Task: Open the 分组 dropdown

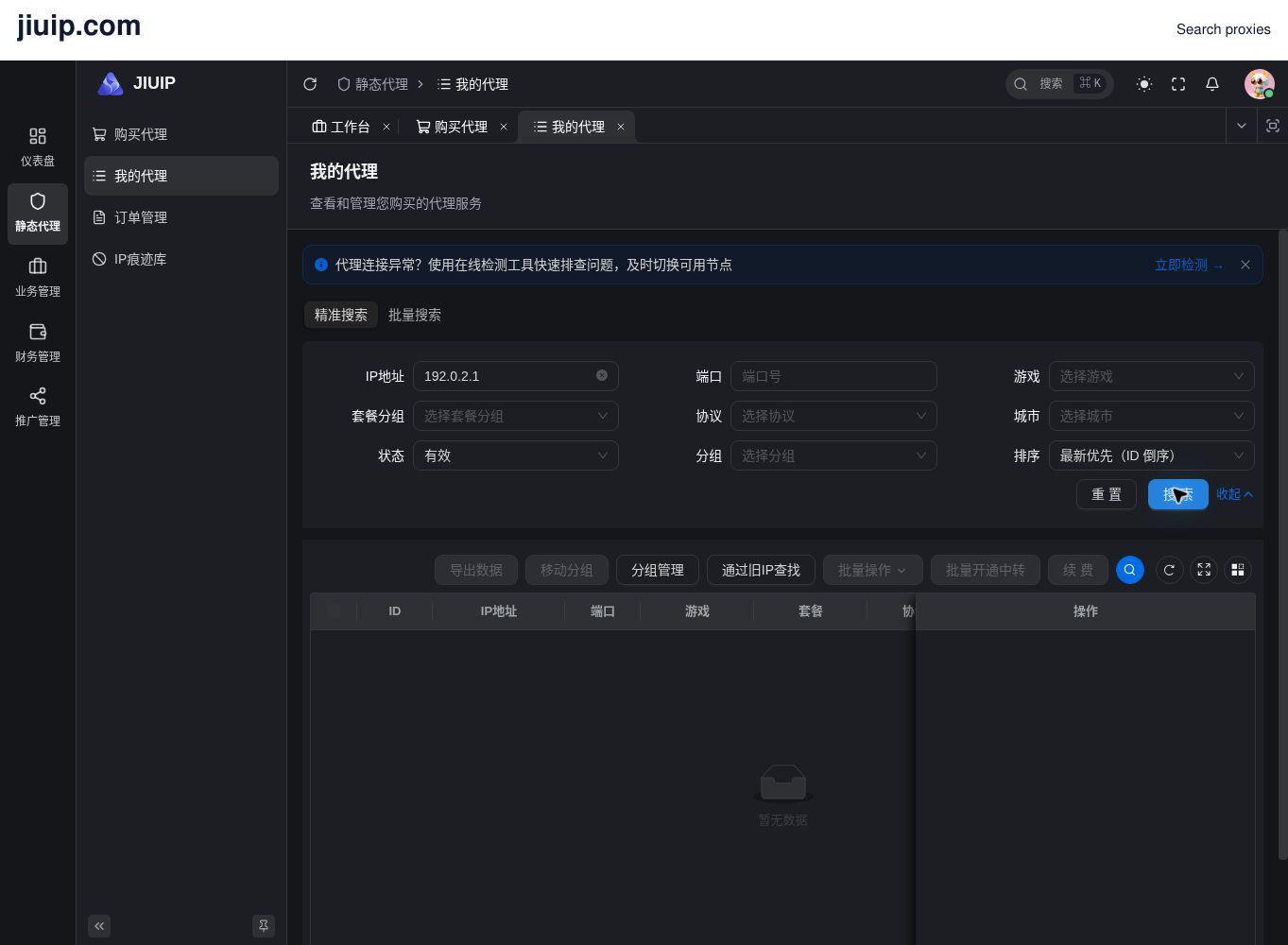Action: pyautogui.click(x=833, y=455)
